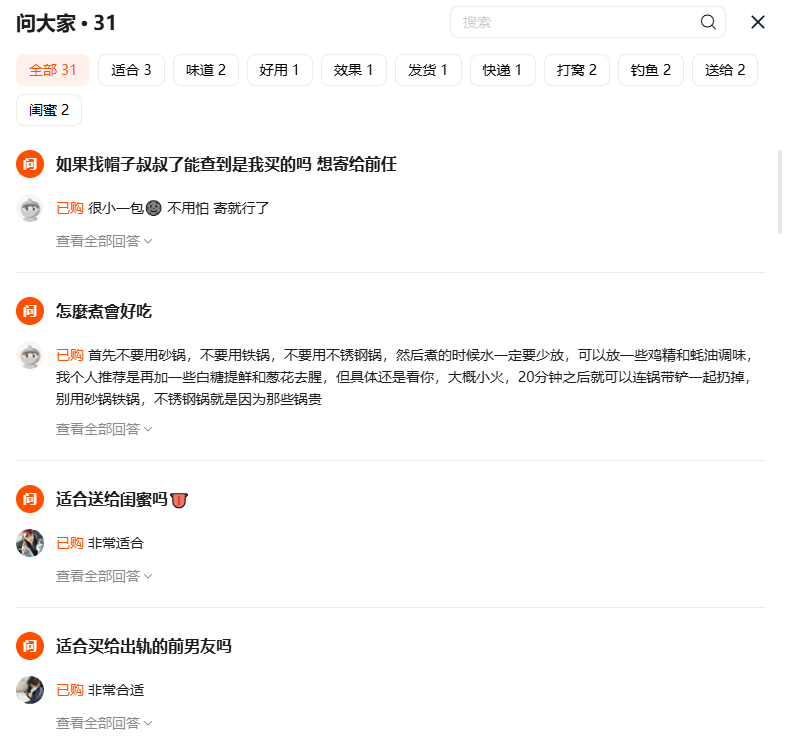Image resolution: width=790 pixels, height=747 pixels.
Task: Filter questions by 味道 2 tag
Action: click(206, 70)
